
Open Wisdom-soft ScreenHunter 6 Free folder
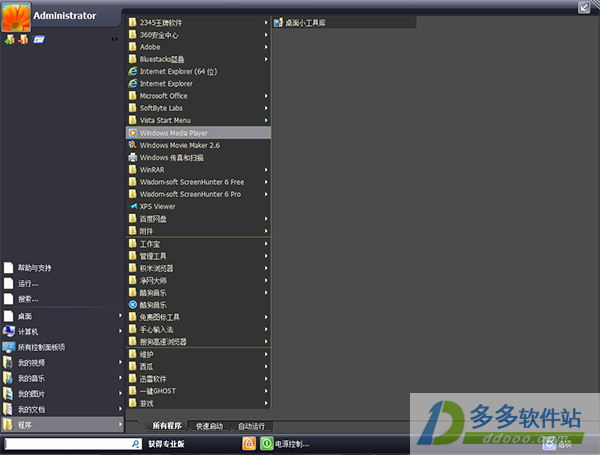point(198,182)
